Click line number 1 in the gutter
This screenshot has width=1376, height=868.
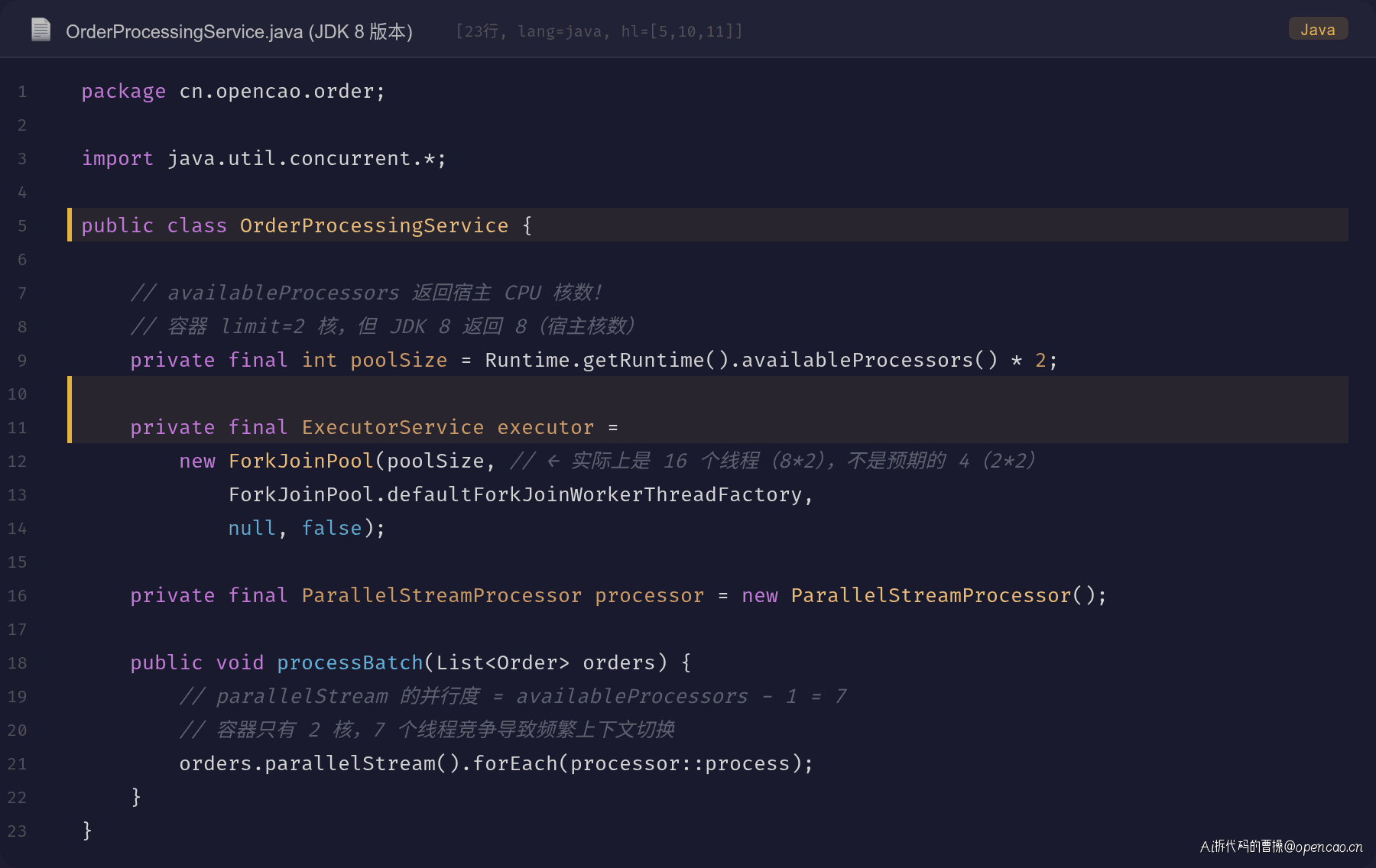22,92
